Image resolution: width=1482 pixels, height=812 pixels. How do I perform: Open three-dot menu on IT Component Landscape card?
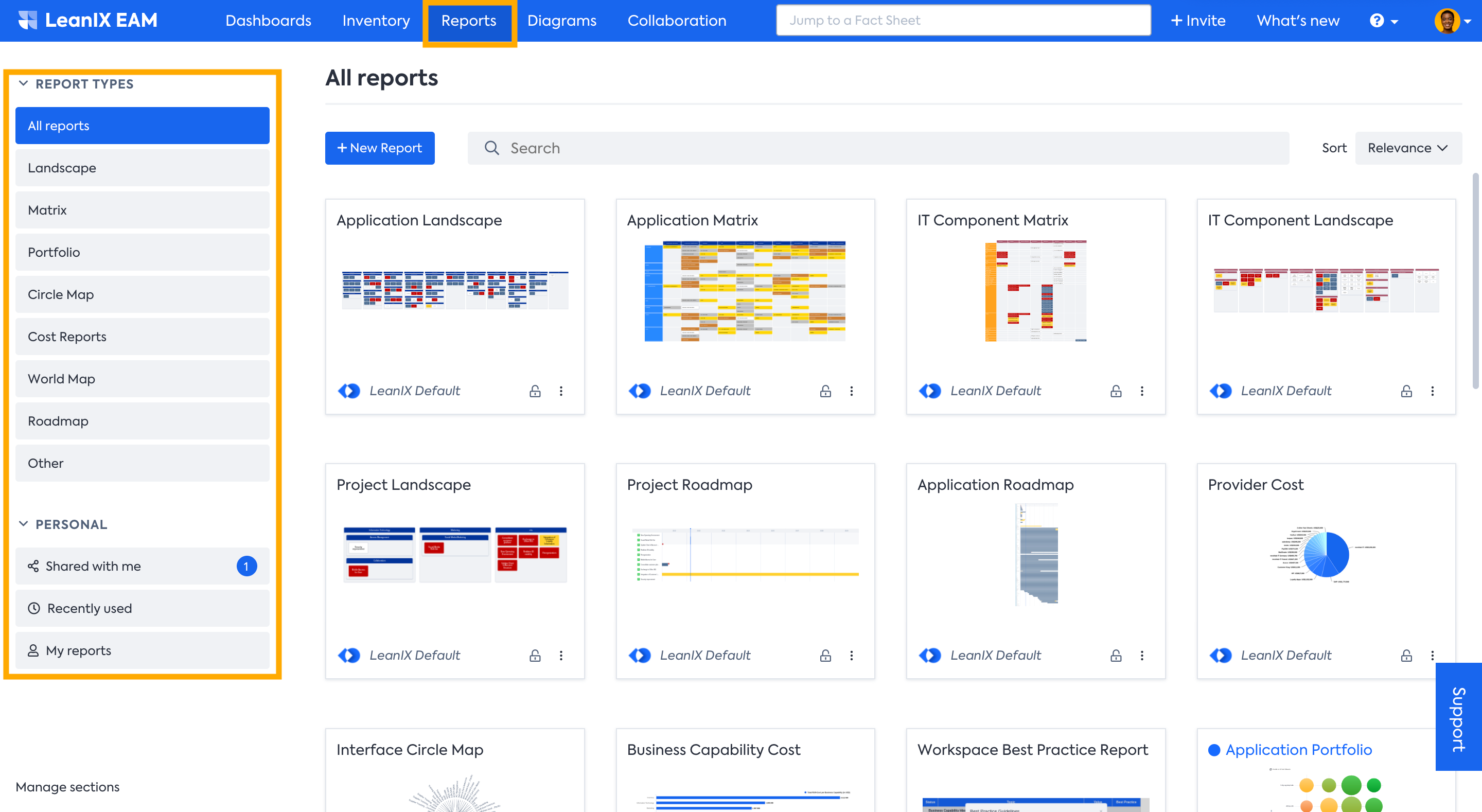[x=1433, y=391]
